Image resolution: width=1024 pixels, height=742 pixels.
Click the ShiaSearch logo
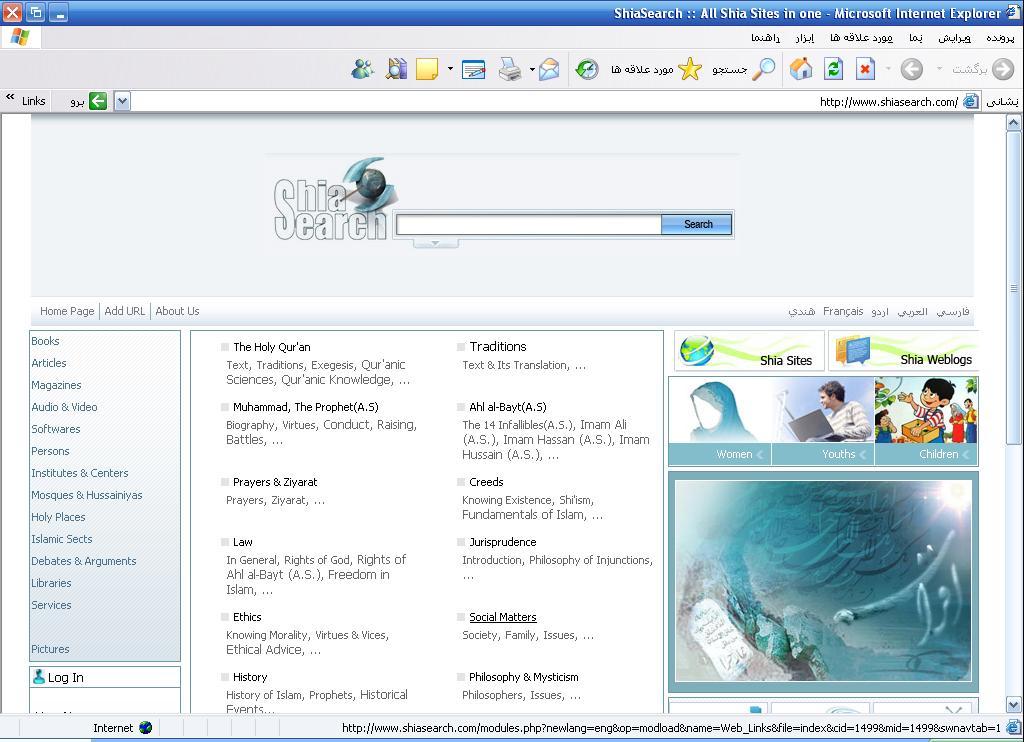tap(334, 199)
